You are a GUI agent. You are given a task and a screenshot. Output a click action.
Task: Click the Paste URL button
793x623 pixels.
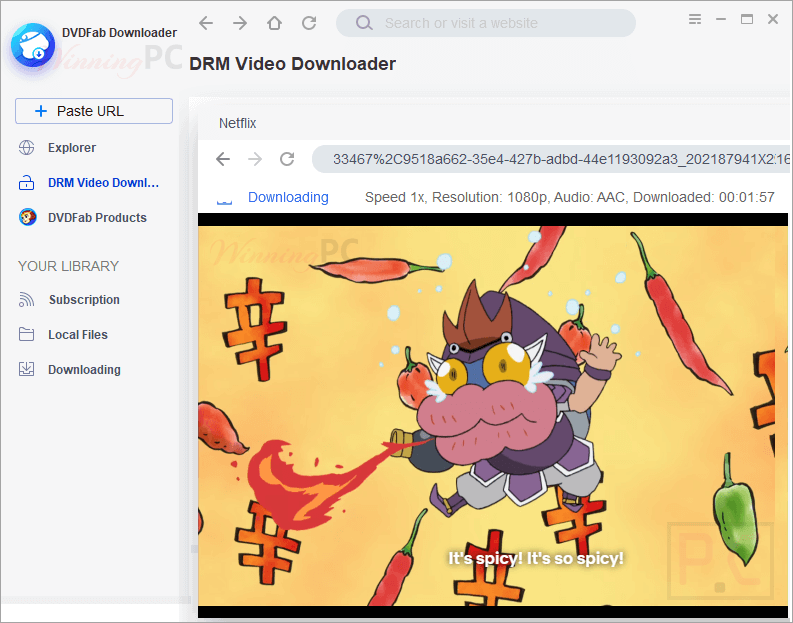point(94,111)
